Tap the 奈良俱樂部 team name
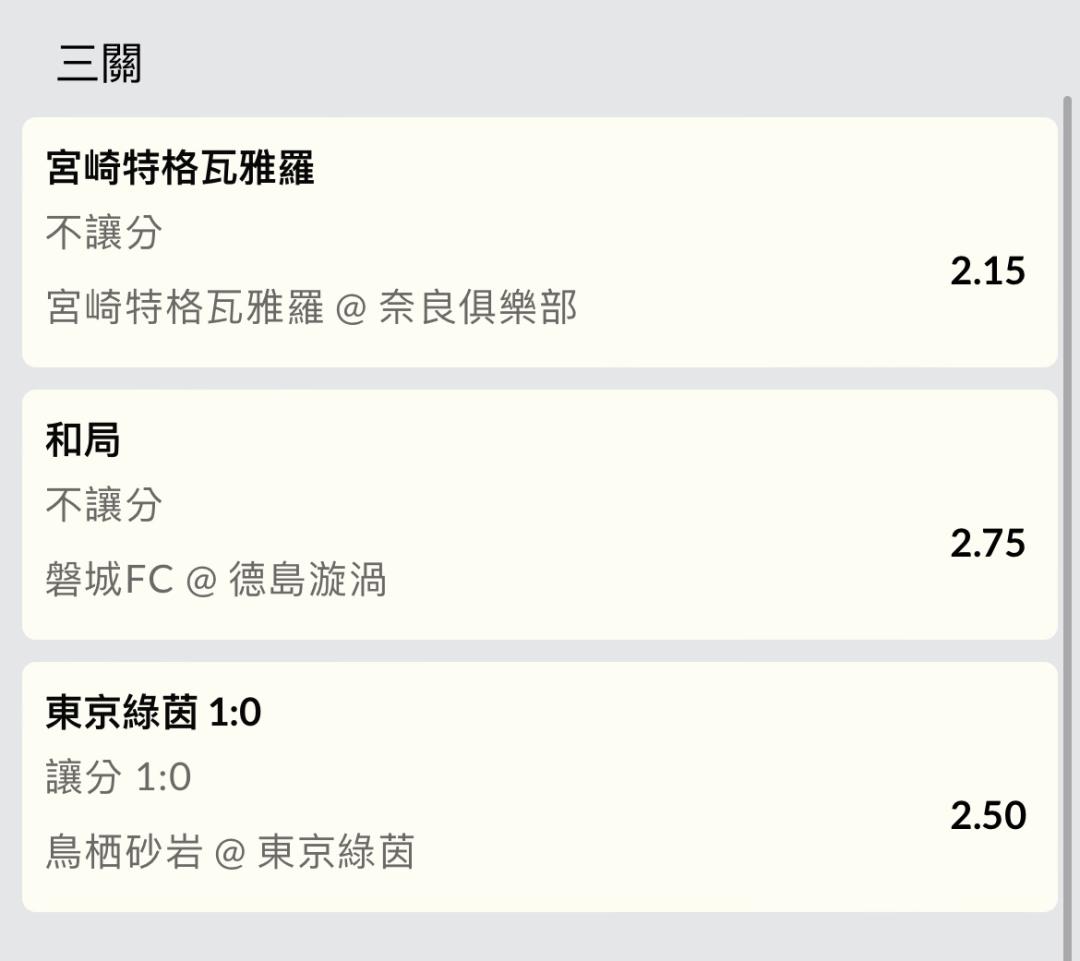Viewport: 1080px width, 961px height. 478,307
